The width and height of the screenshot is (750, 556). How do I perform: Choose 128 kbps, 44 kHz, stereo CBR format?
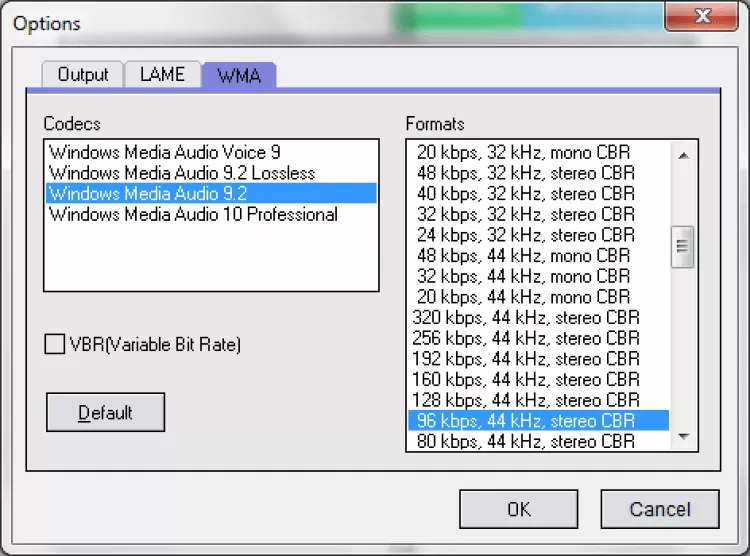(x=526, y=399)
